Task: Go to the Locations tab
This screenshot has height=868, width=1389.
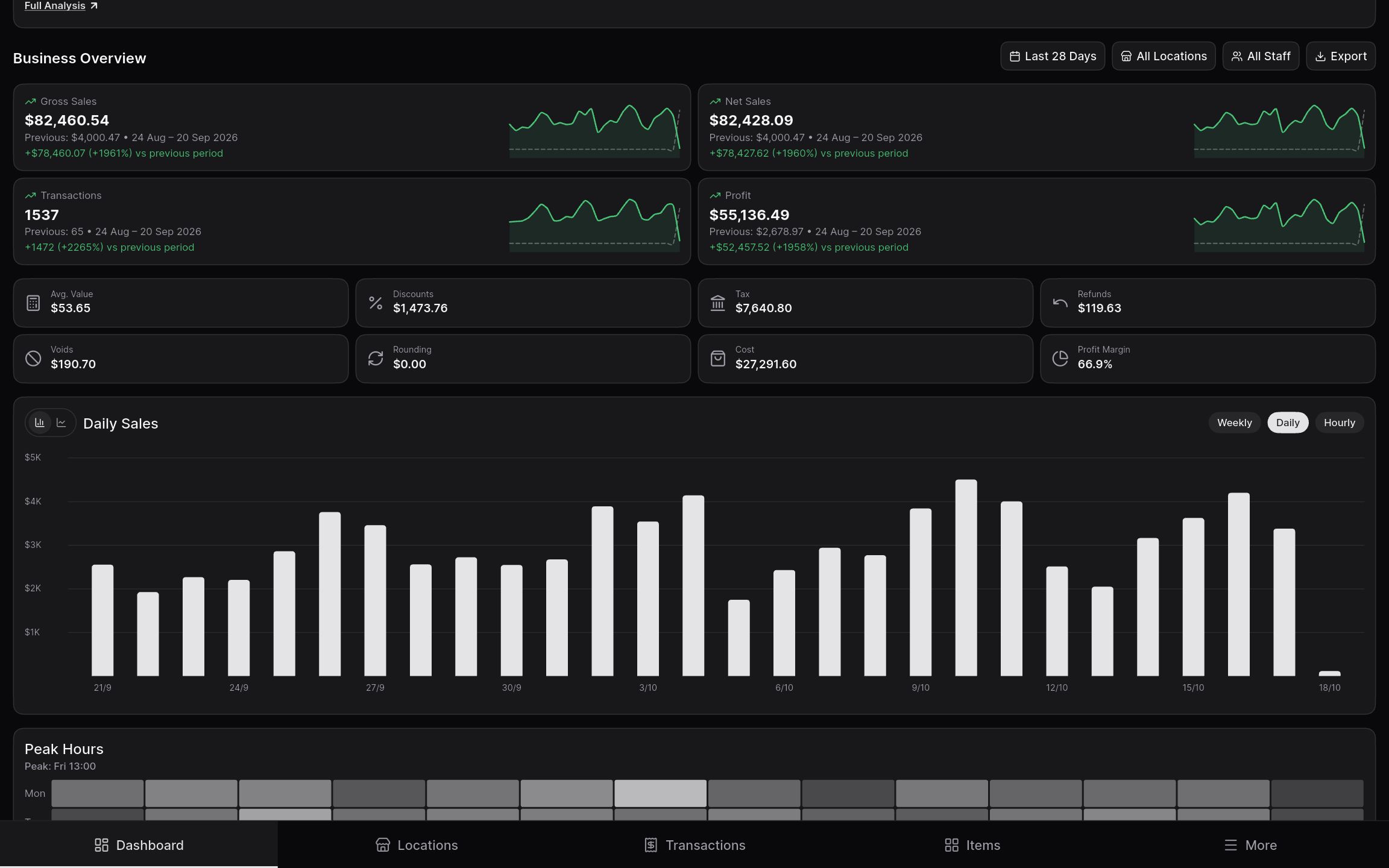Action: (417, 844)
